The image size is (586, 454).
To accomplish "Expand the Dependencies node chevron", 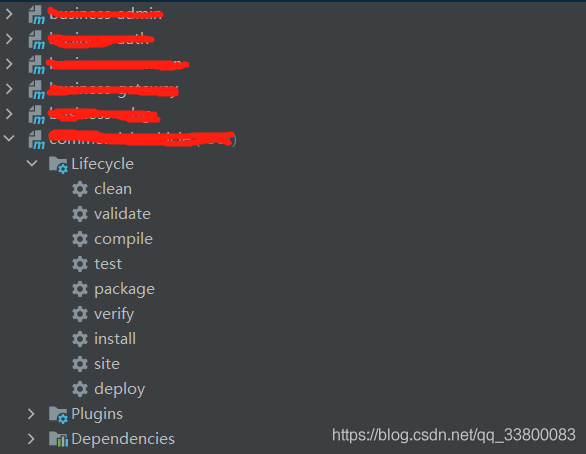I will point(31,439).
